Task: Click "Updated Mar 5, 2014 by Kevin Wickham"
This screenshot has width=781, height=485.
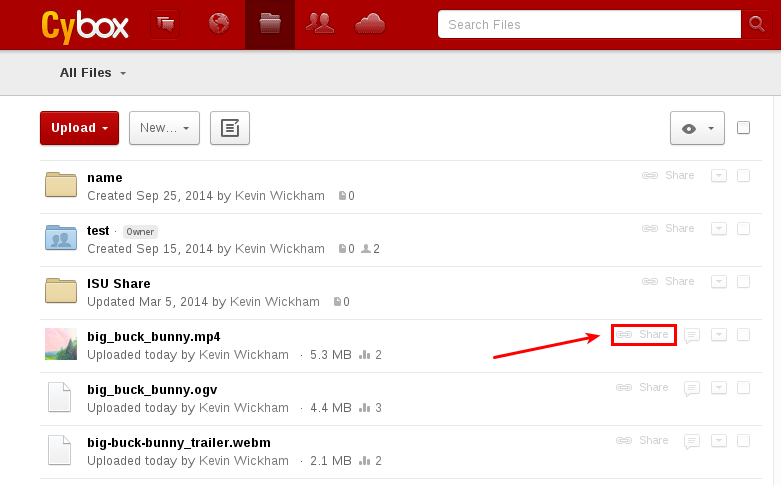Action: tap(203, 302)
